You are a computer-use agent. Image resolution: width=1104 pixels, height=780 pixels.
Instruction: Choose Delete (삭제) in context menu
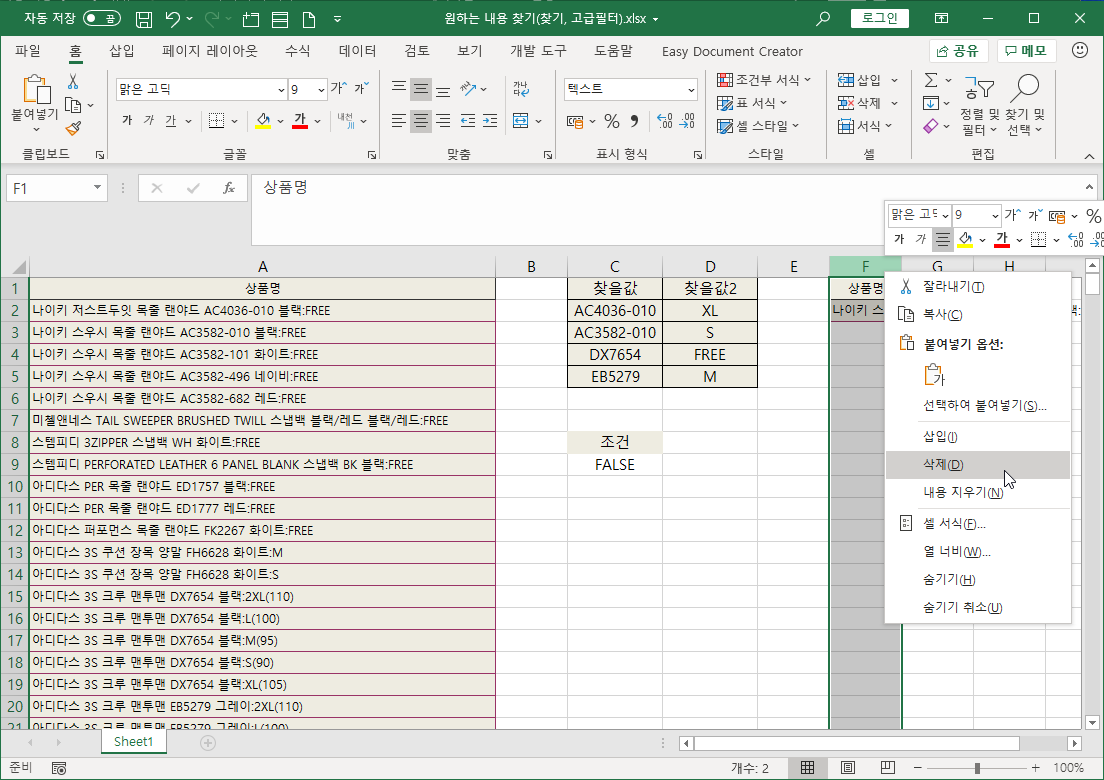977,465
